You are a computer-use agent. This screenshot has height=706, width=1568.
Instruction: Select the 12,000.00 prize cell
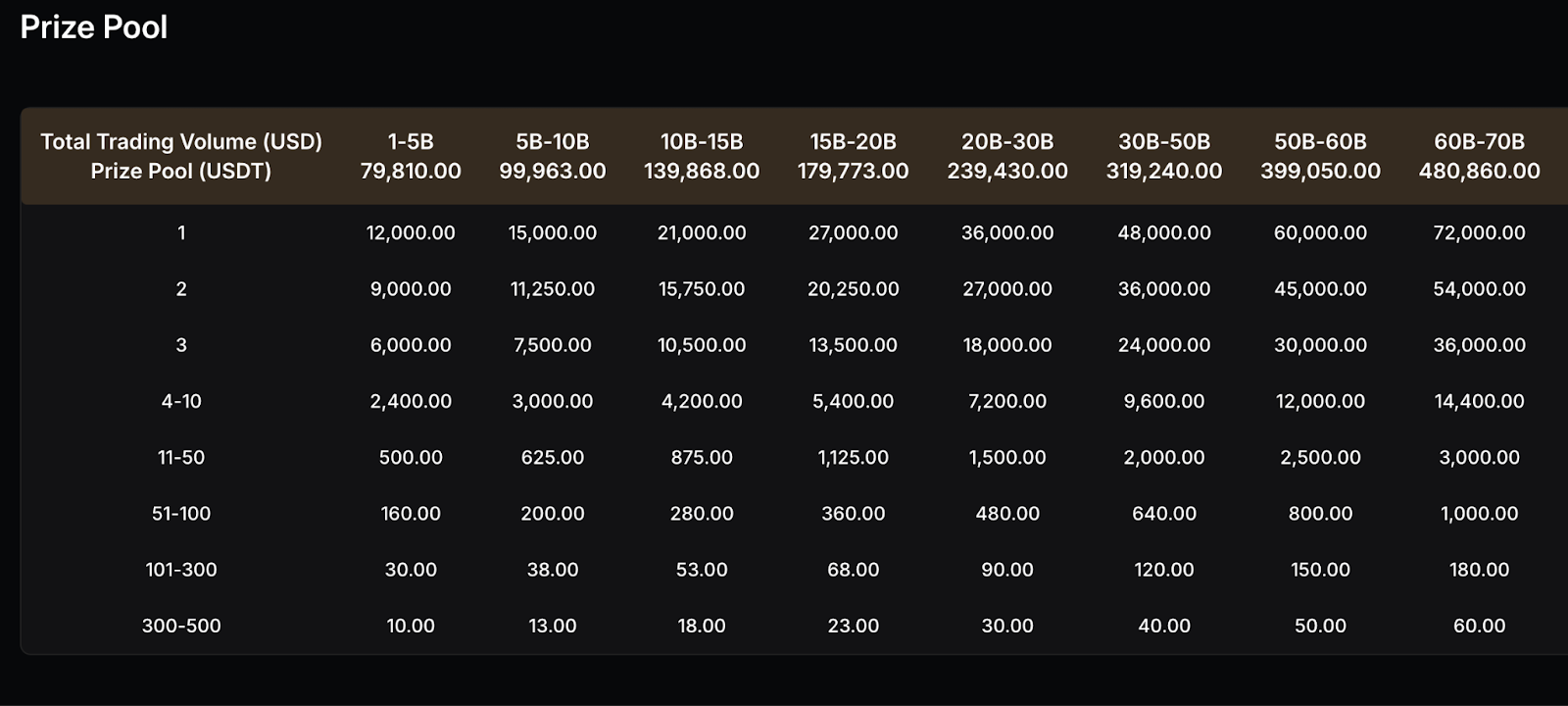[x=410, y=233]
